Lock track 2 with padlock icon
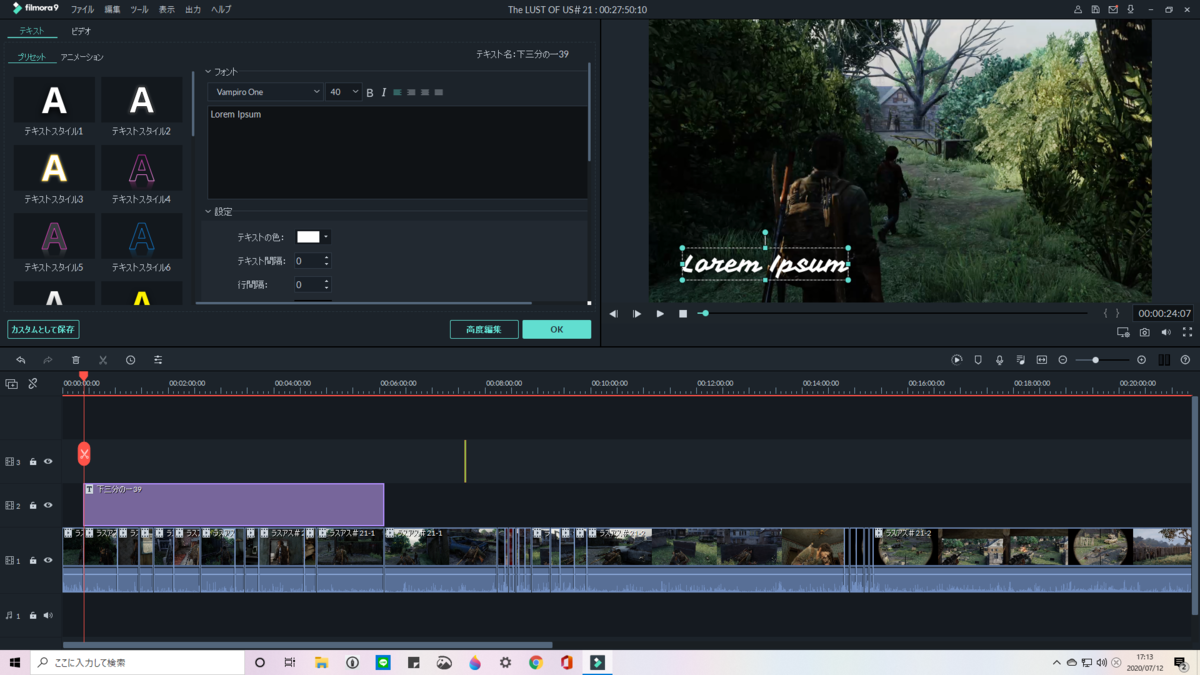The width and height of the screenshot is (1200, 675). tap(33, 506)
